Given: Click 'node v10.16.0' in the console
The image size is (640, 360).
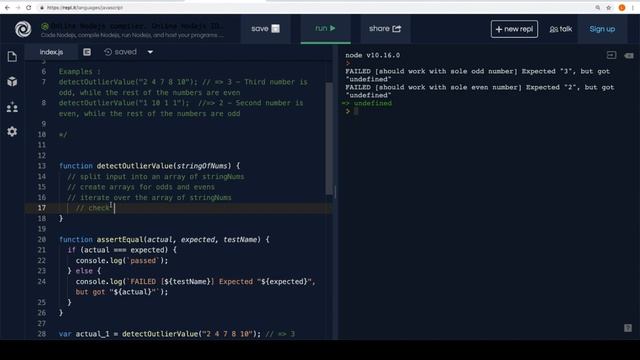Looking at the screenshot, I should coord(373,55).
